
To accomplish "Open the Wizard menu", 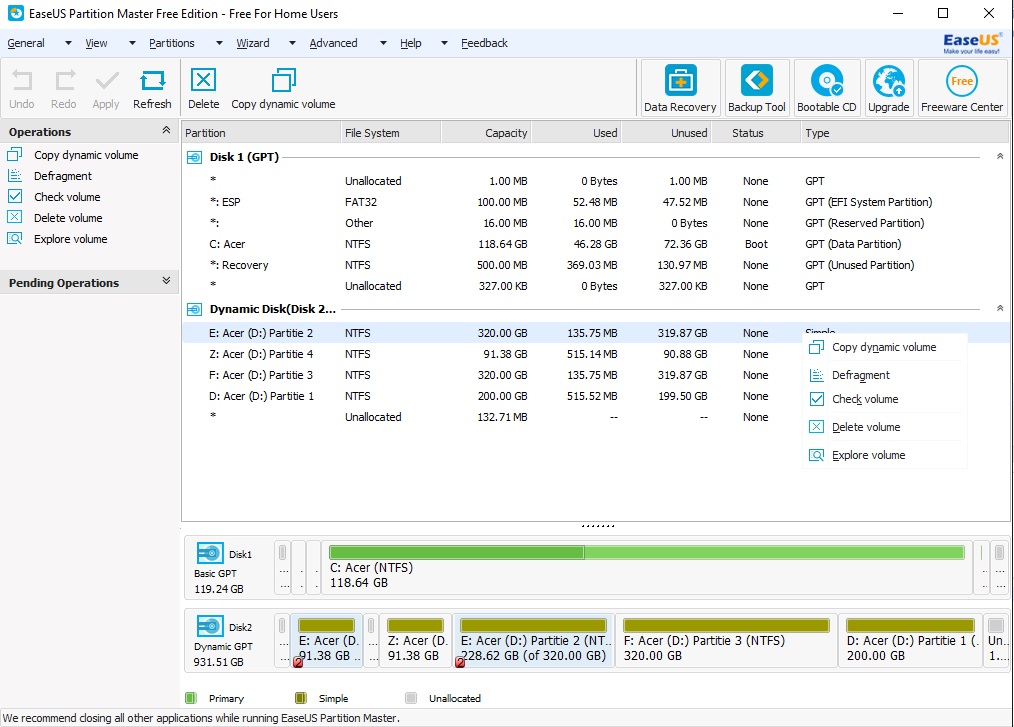I will (253, 43).
